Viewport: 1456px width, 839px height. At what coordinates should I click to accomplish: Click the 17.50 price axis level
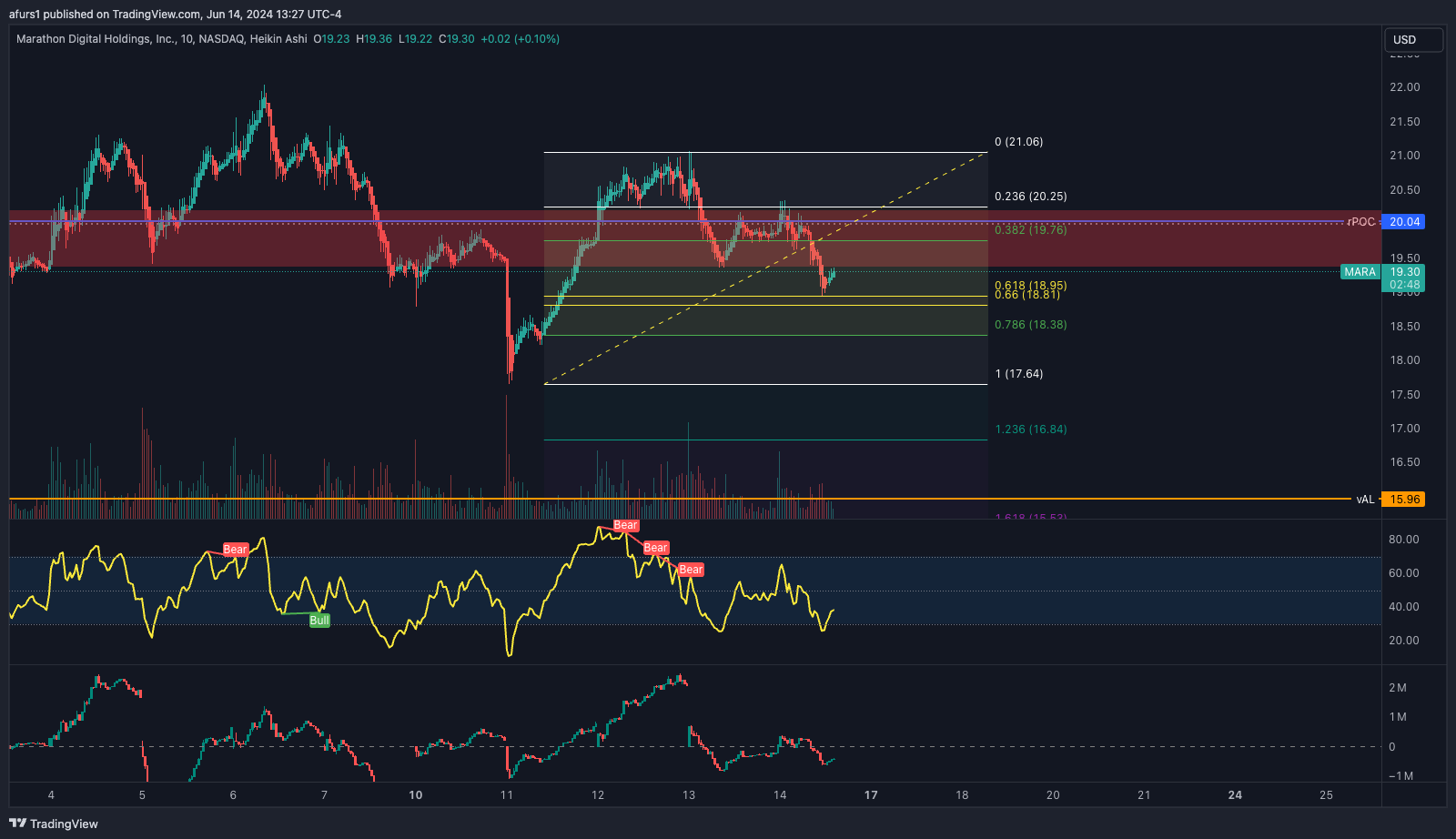[1405, 395]
